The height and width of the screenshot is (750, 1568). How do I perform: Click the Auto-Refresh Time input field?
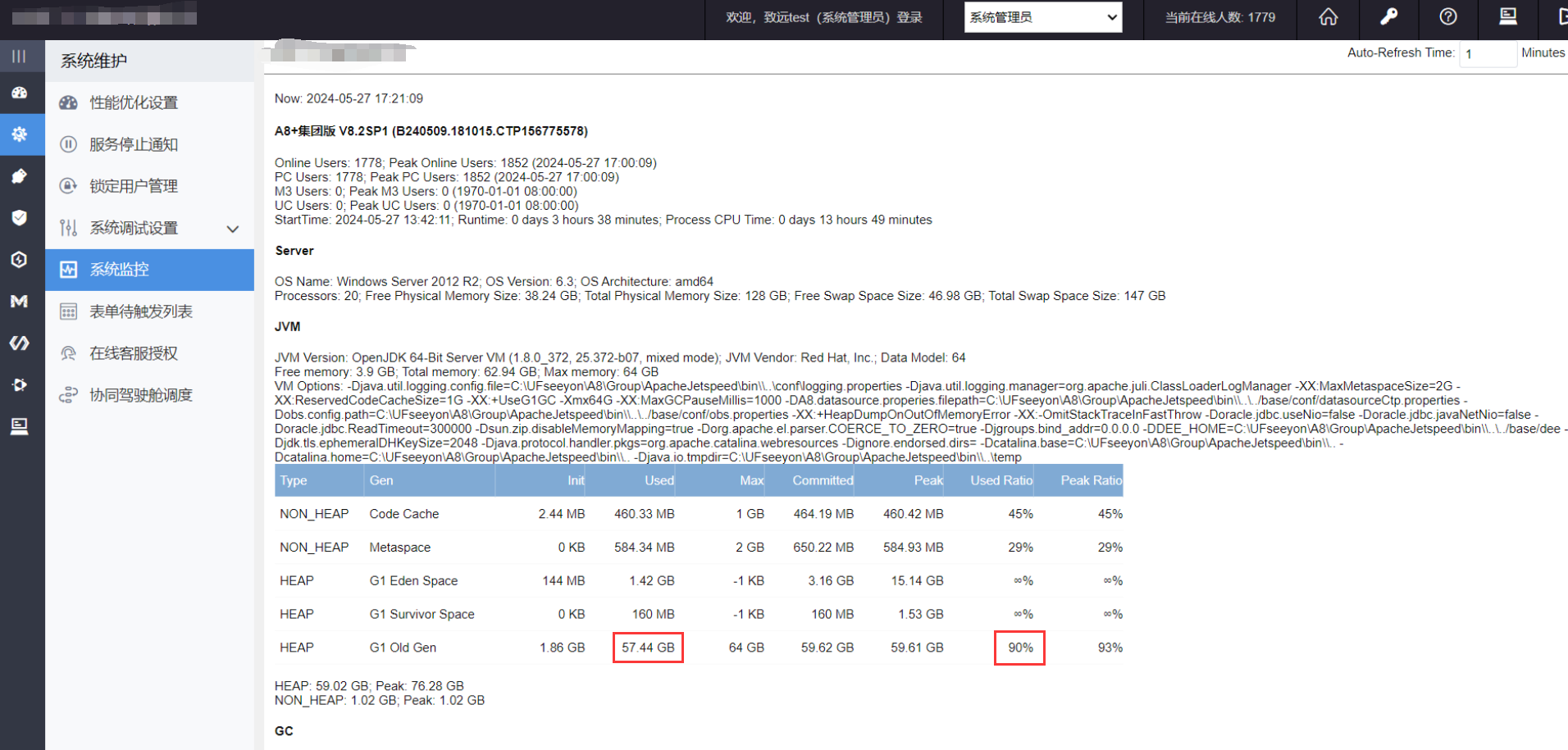pos(1487,54)
